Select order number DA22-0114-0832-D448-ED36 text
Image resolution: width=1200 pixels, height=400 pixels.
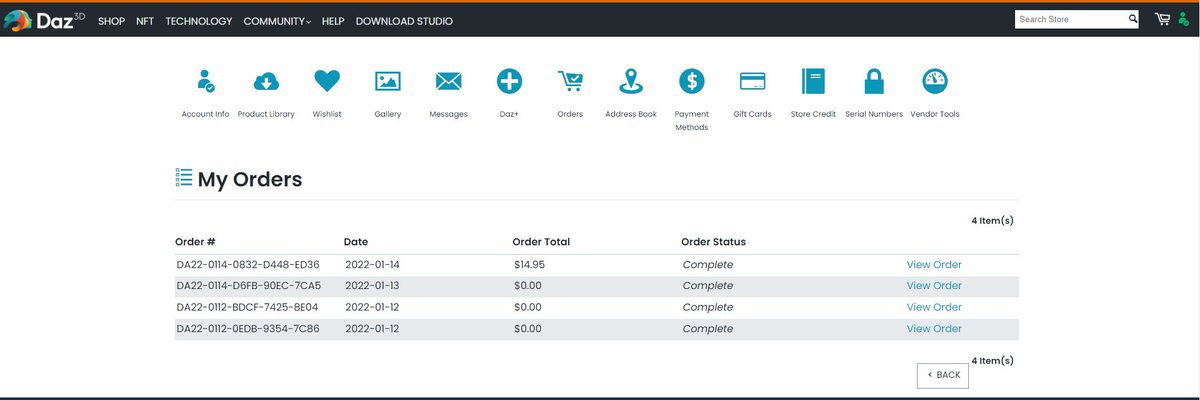coord(248,265)
